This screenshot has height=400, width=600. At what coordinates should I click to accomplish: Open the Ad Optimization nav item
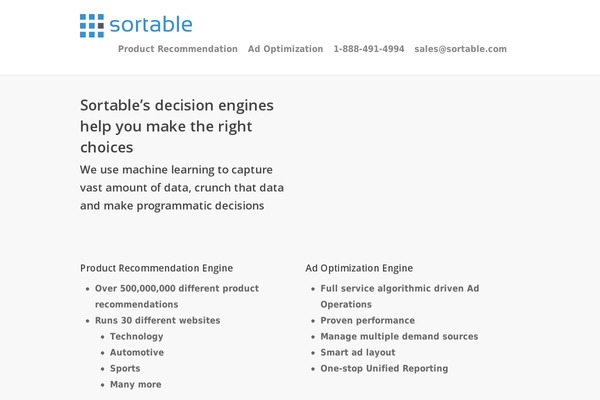[x=285, y=49]
